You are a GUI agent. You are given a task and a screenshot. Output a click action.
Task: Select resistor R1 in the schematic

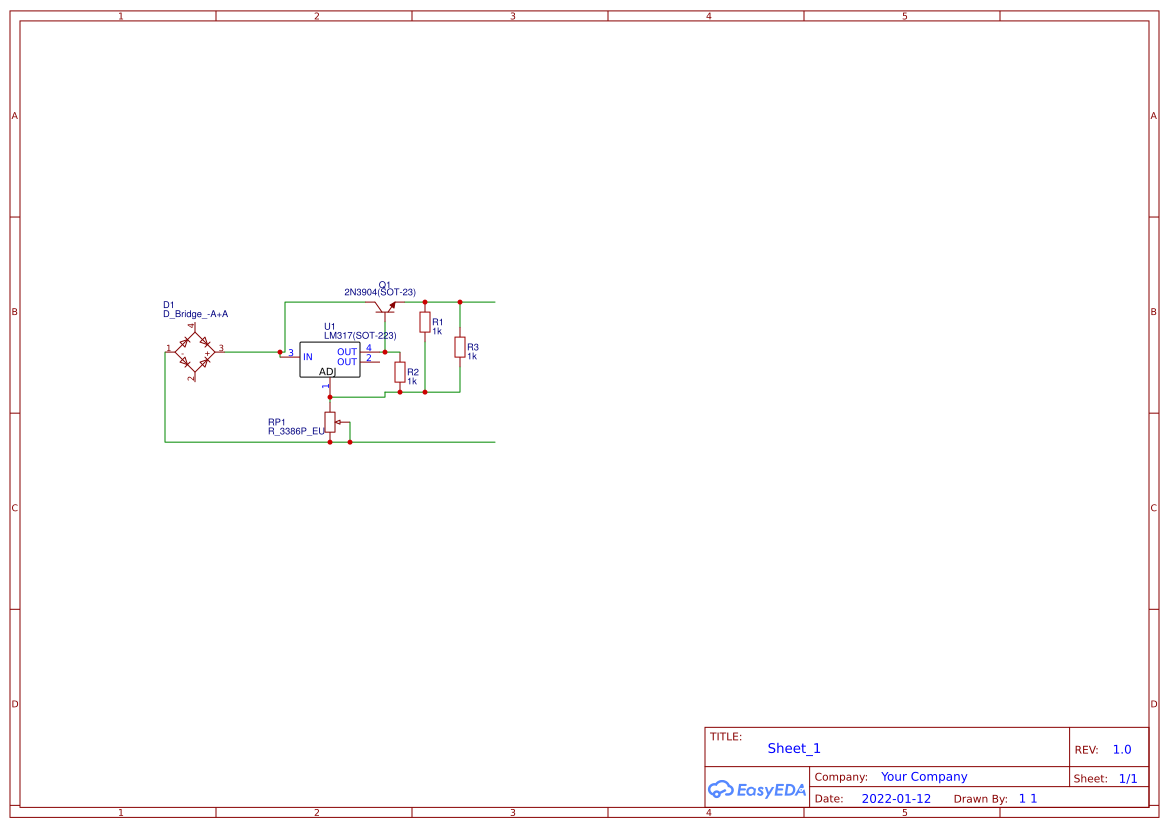click(424, 322)
